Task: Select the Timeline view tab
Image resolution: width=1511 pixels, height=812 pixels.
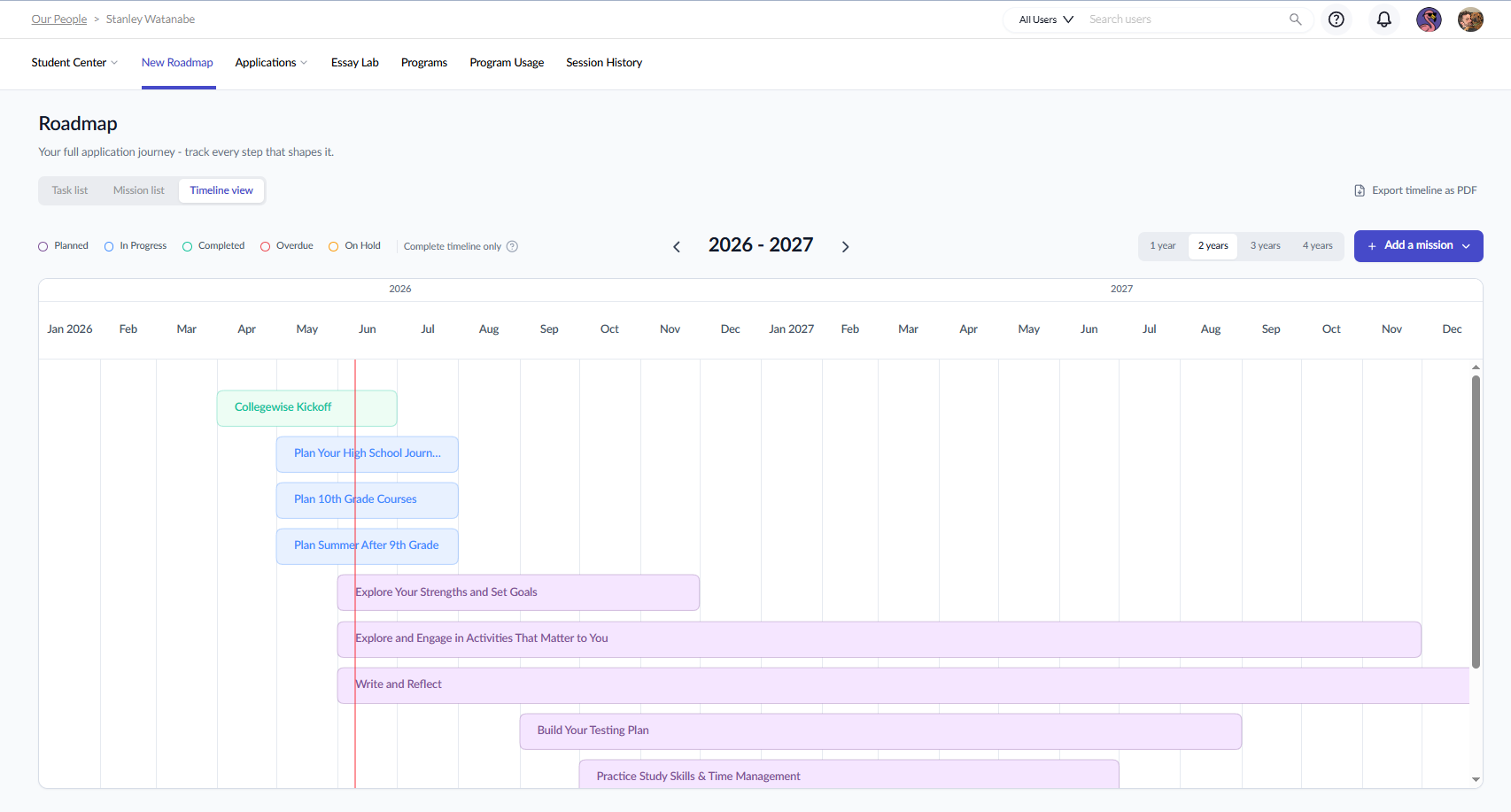Action: tap(221, 190)
